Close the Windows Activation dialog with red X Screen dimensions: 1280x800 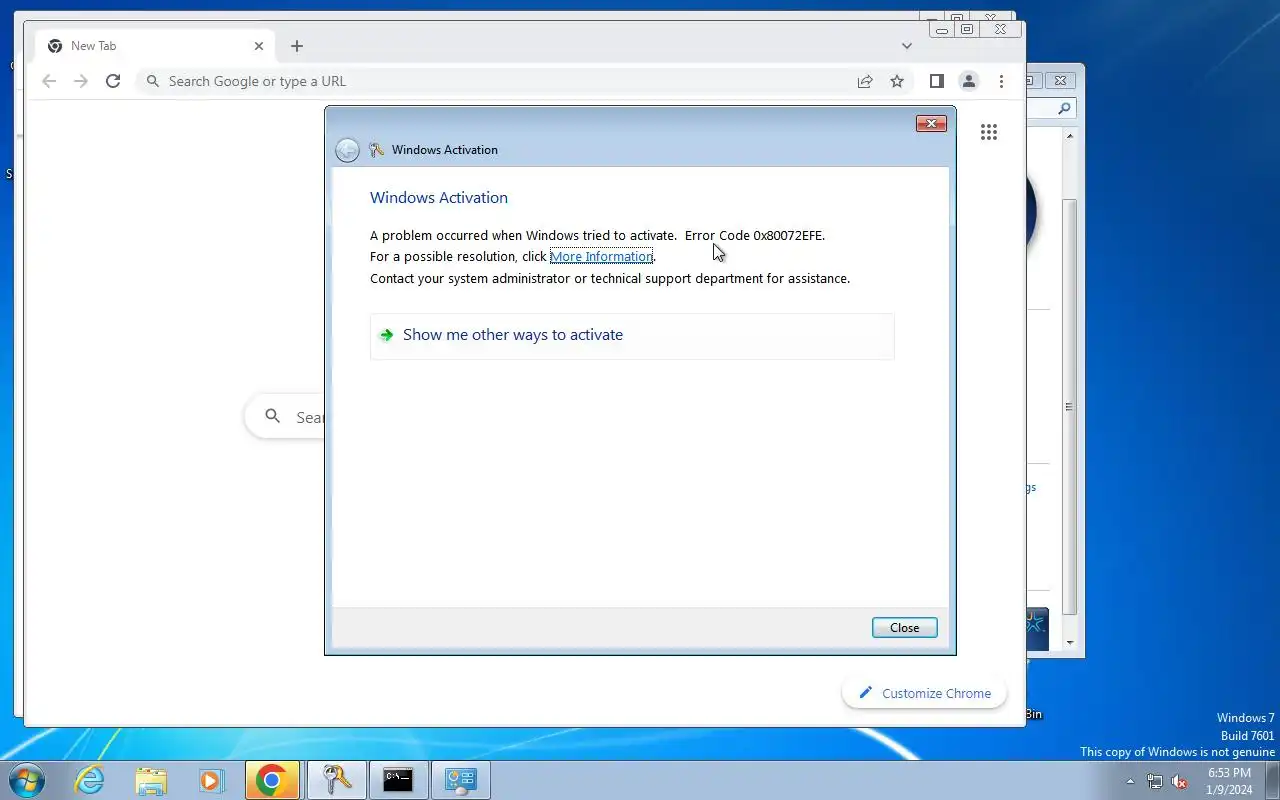point(931,123)
